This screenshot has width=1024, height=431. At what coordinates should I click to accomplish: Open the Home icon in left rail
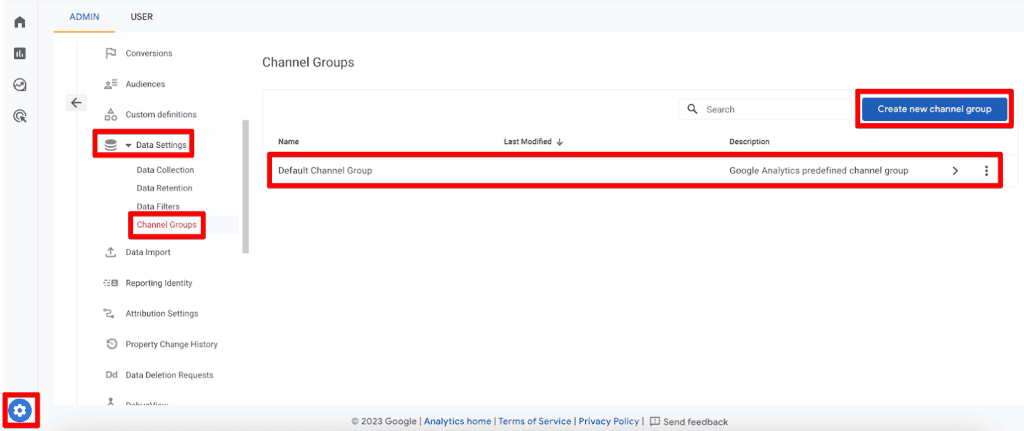coord(20,22)
